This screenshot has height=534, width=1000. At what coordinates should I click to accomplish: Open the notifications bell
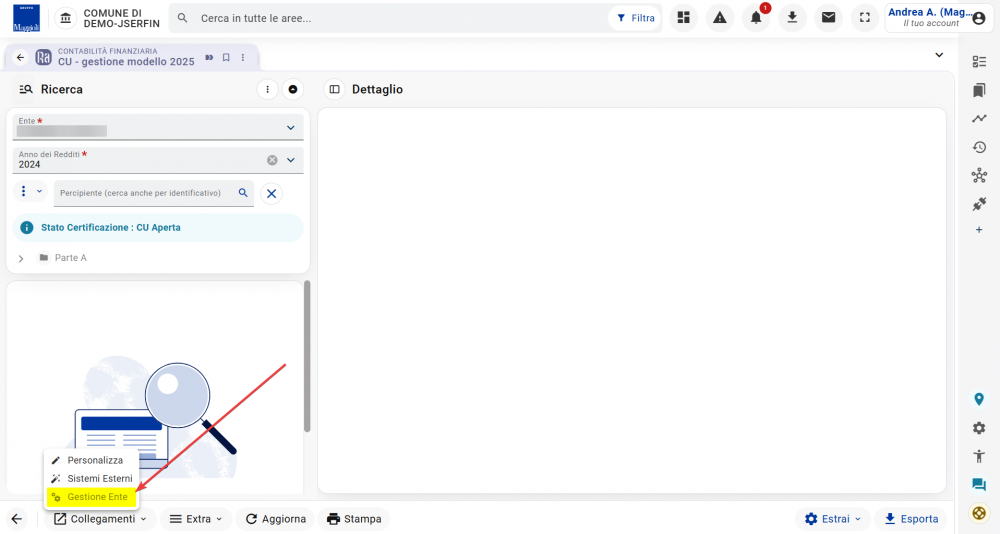[756, 18]
